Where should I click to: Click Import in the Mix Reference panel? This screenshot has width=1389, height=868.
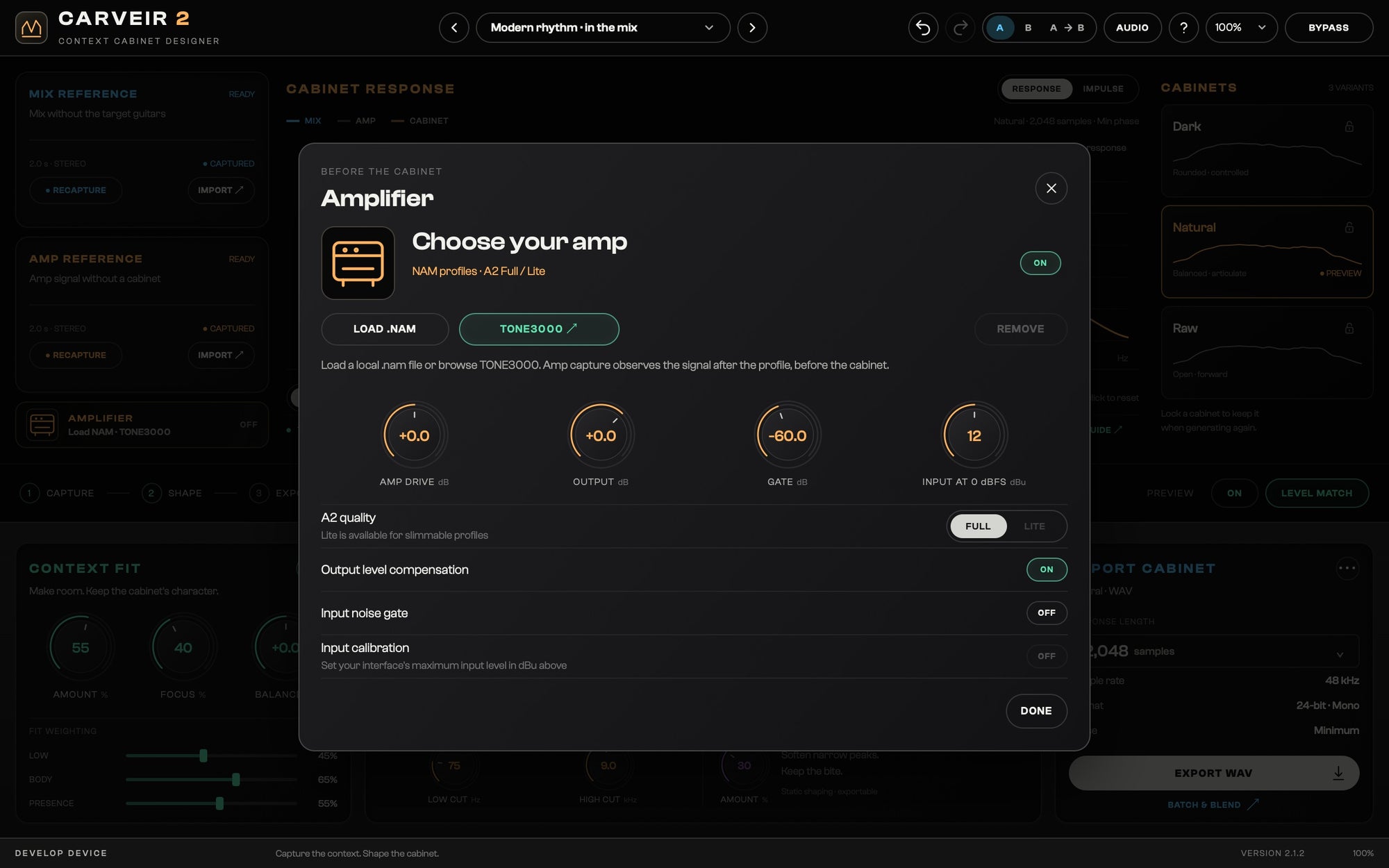coord(221,190)
